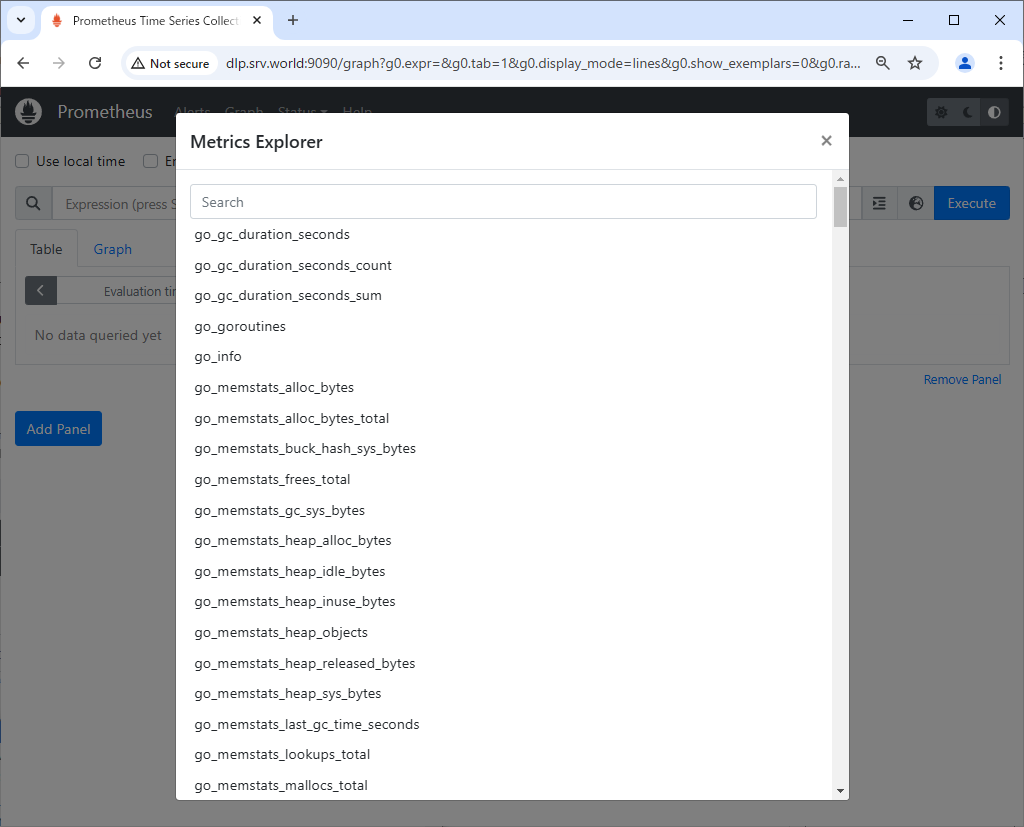Viewport: 1024px width, 827px height.
Task: Expand the tab search dropdown
Action: point(21,20)
